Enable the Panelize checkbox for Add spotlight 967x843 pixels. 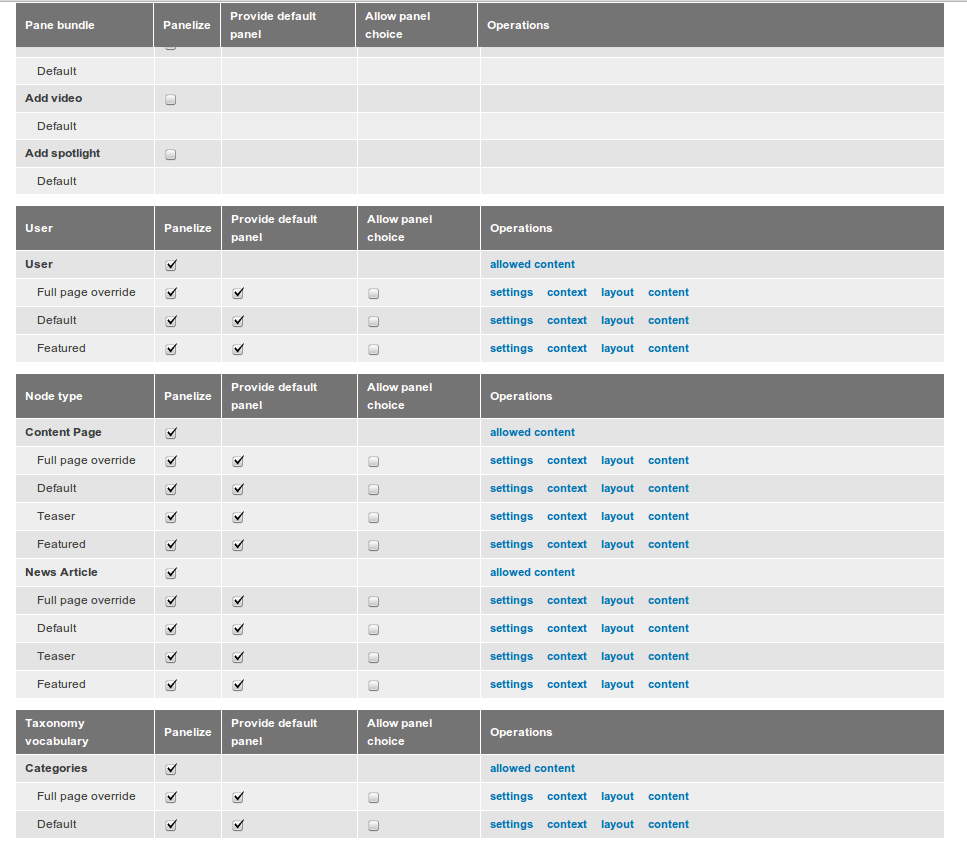(x=171, y=154)
